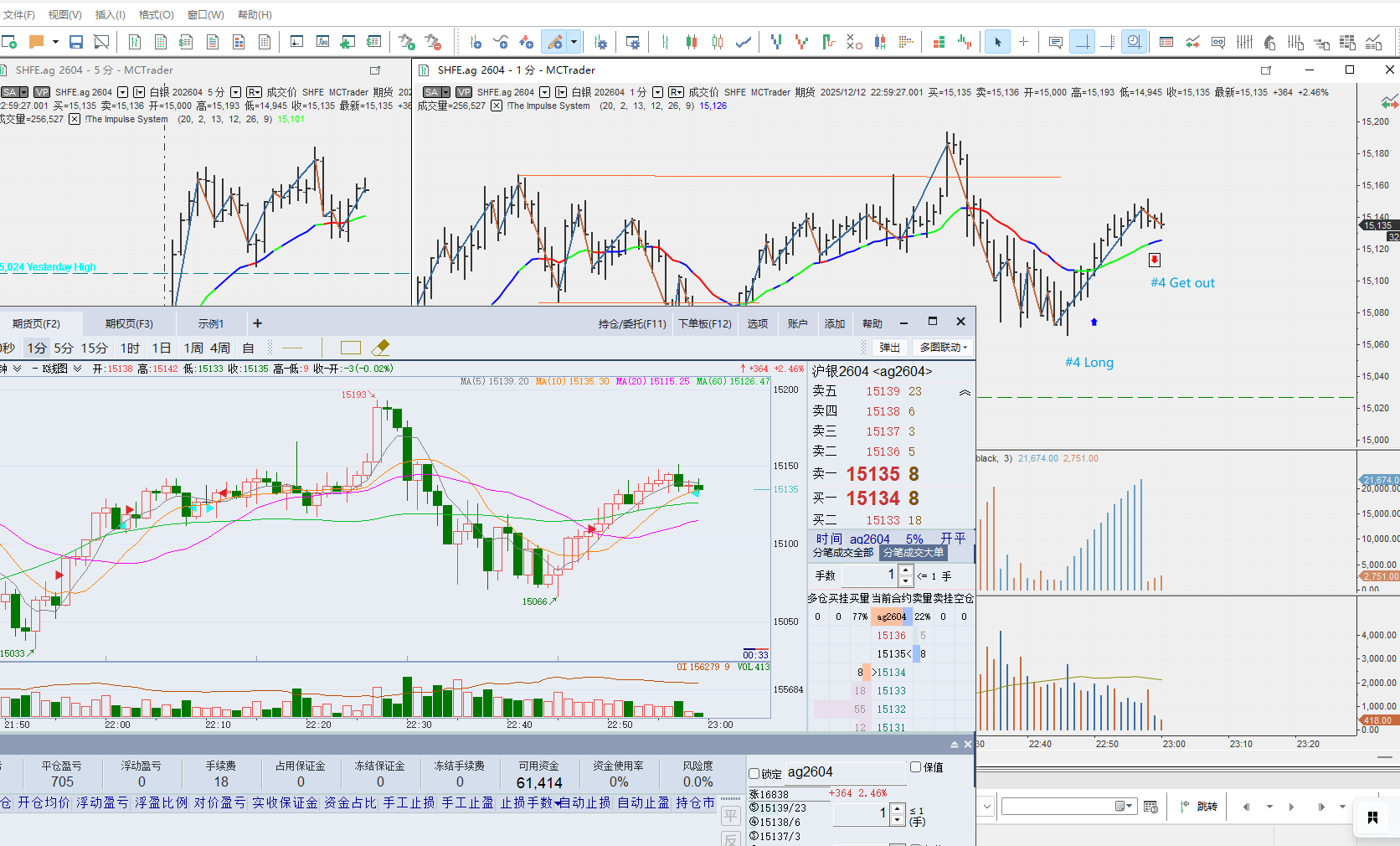Switch to the 期权页(F3) tab

pos(129,324)
